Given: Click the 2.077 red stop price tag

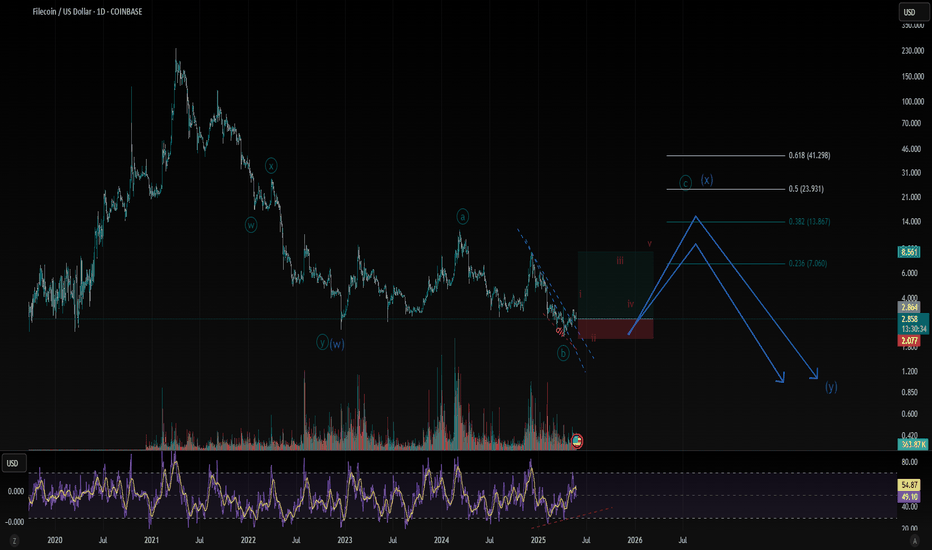Looking at the screenshot, I should click(909, 341).
